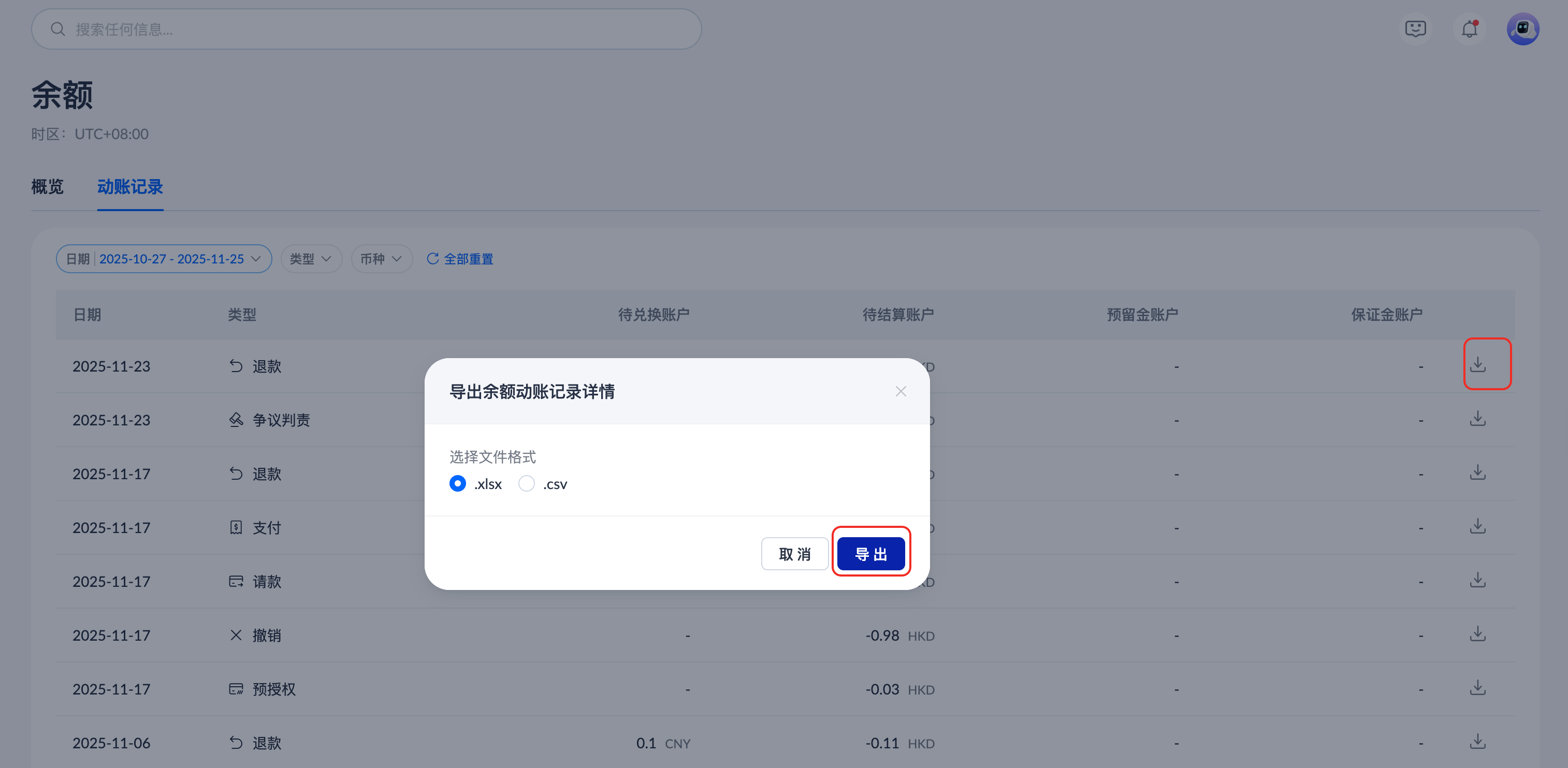Viewport: 1568px width, 768px height.
Task: Close the export dialog with X
Action: click(x=901, y=391)
